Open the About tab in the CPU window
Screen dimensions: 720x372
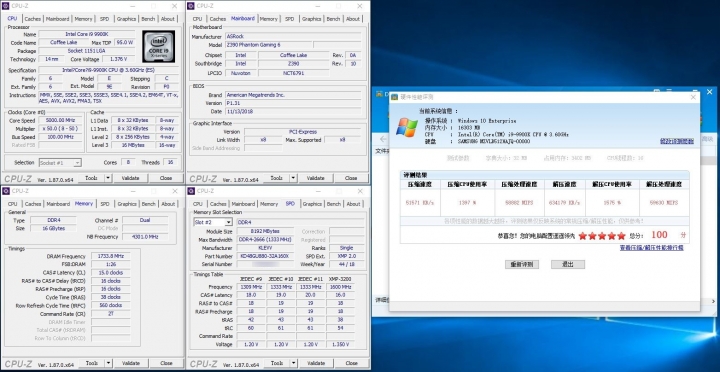click(x=168, y=19)
